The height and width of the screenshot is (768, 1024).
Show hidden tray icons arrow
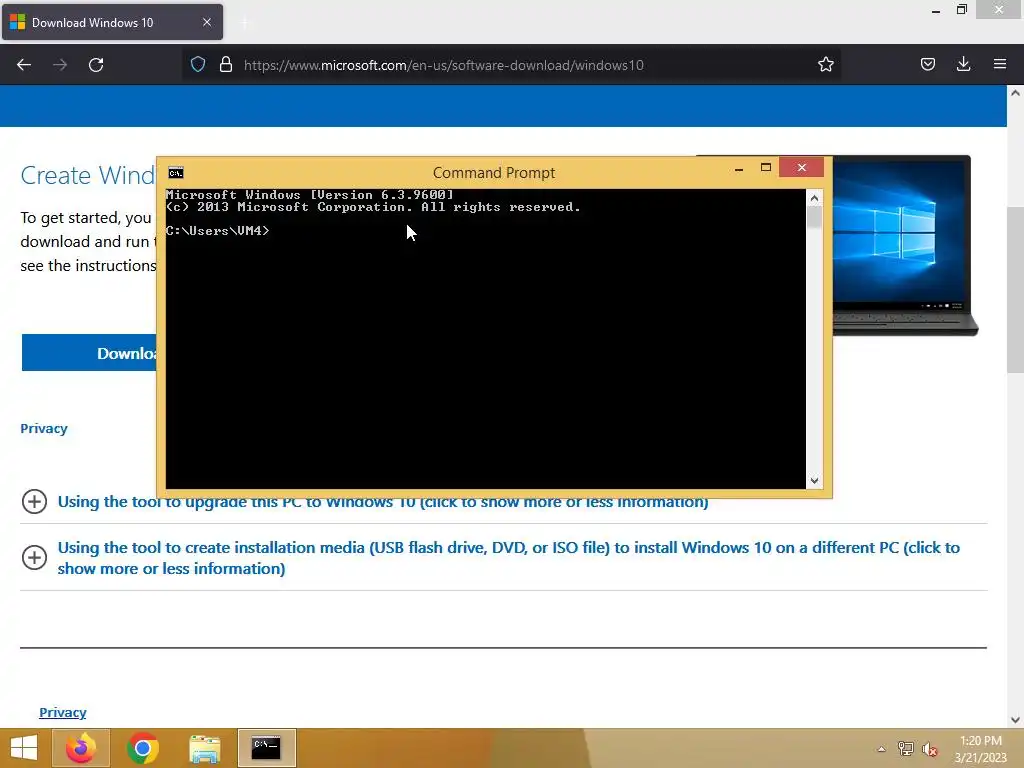881,749
